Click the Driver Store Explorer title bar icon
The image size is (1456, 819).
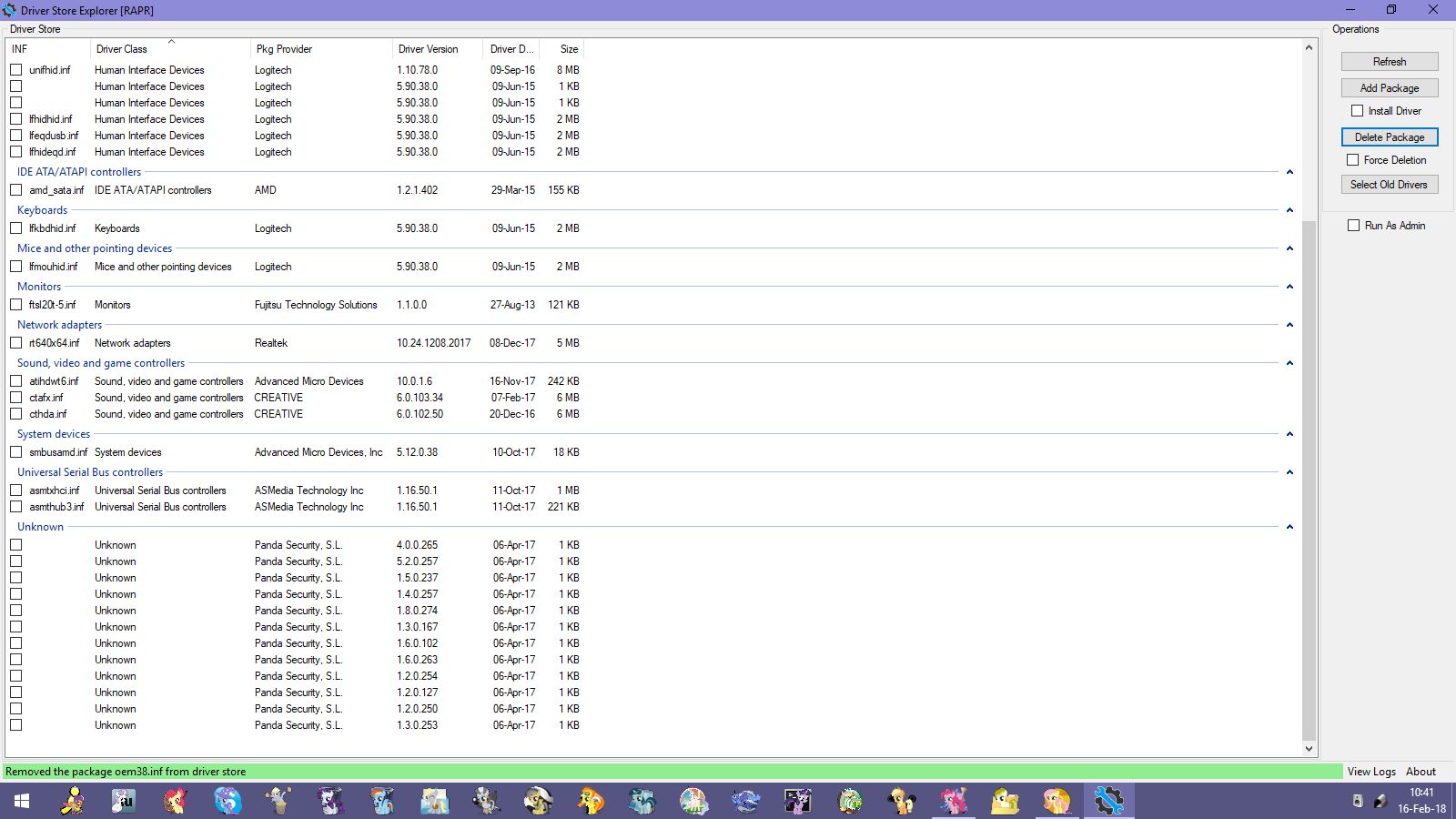9,10
